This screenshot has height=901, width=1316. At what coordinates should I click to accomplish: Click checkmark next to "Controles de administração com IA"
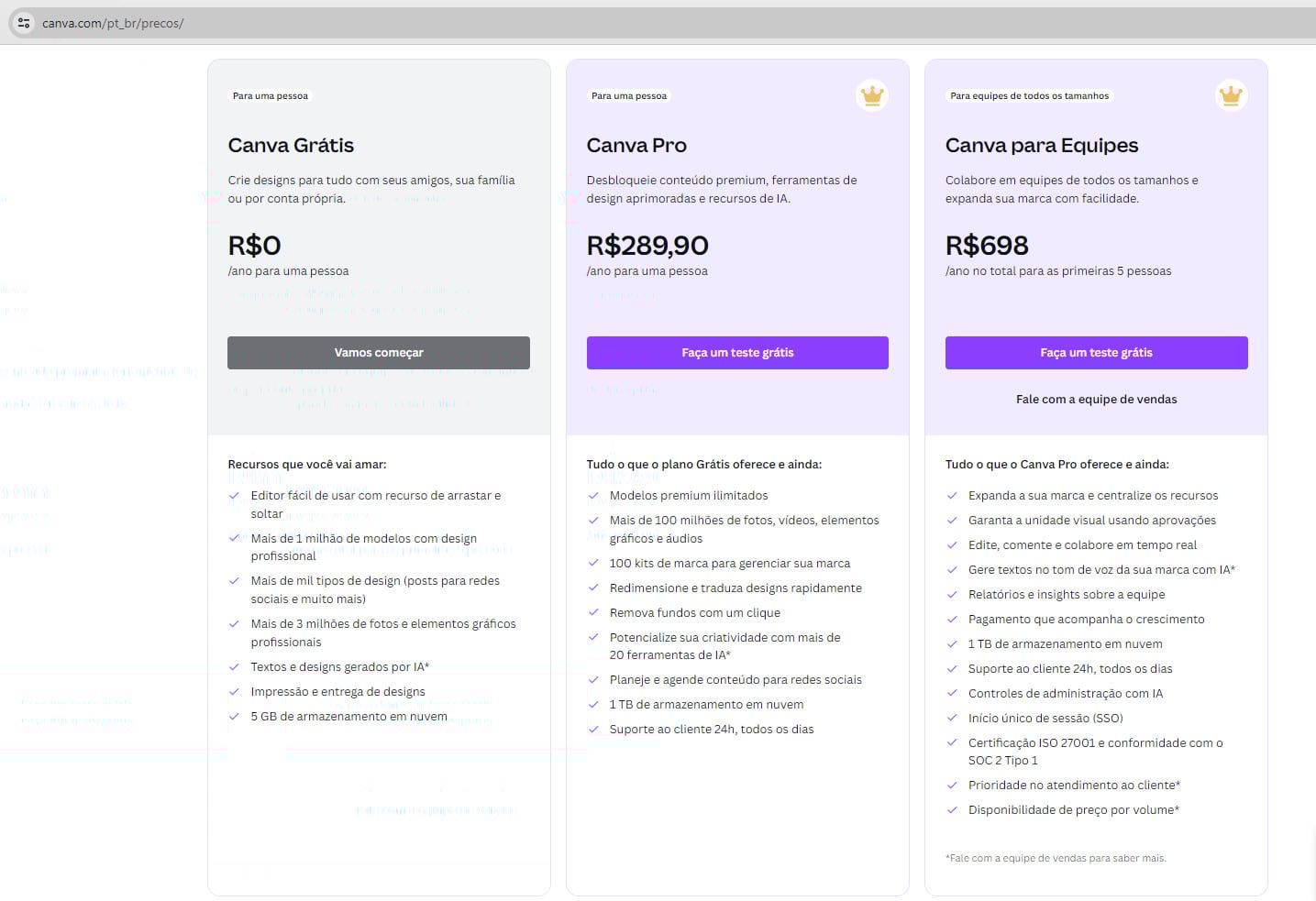click(952, 694)
